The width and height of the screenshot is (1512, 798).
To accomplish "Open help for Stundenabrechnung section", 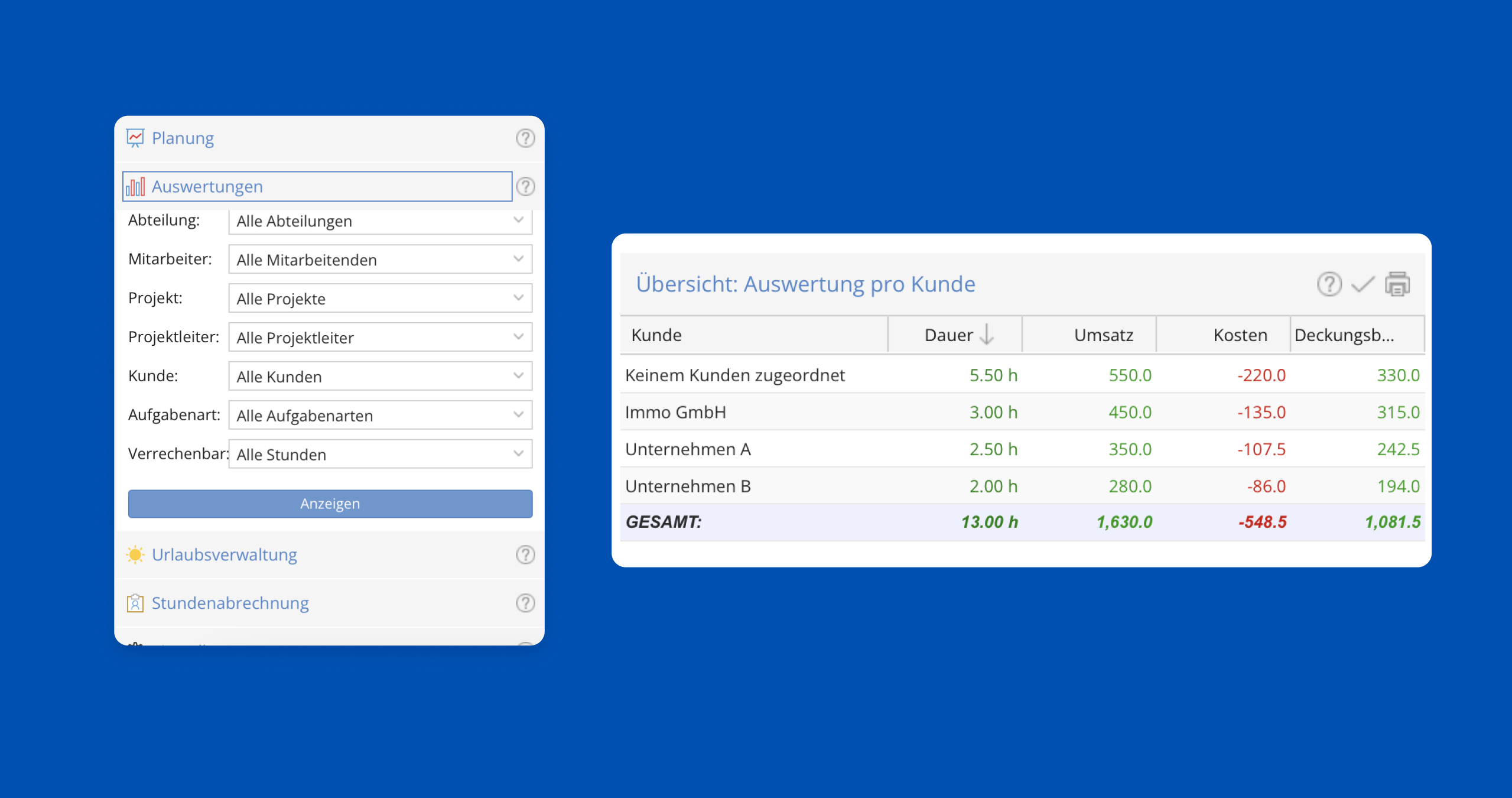I will pos(525,603).
